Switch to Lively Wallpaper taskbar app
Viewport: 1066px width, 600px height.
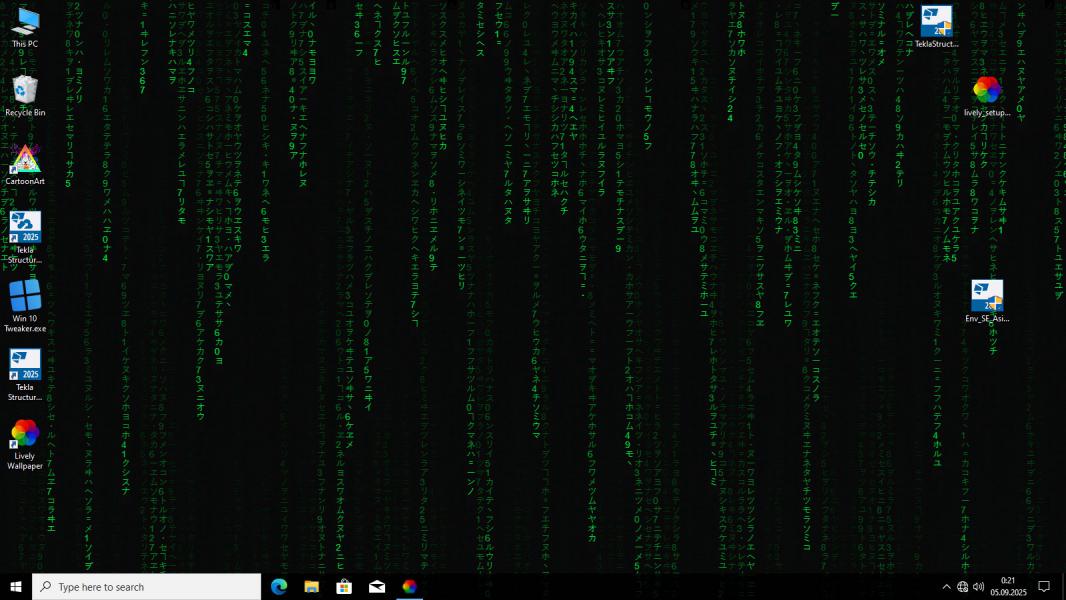click(x=409, y=586)
